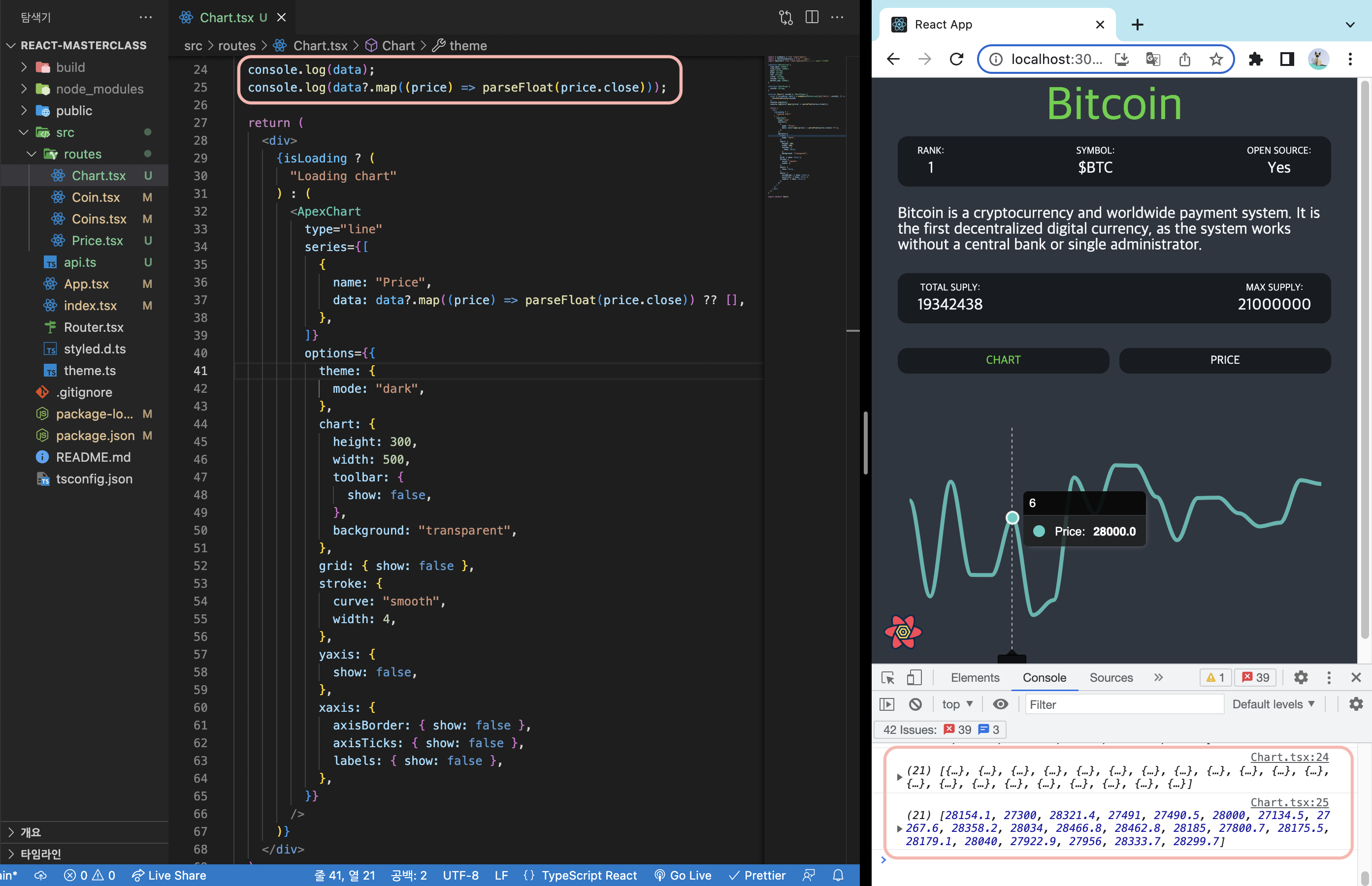
Task: Open the source control changes icon
Action: (785, 17)
